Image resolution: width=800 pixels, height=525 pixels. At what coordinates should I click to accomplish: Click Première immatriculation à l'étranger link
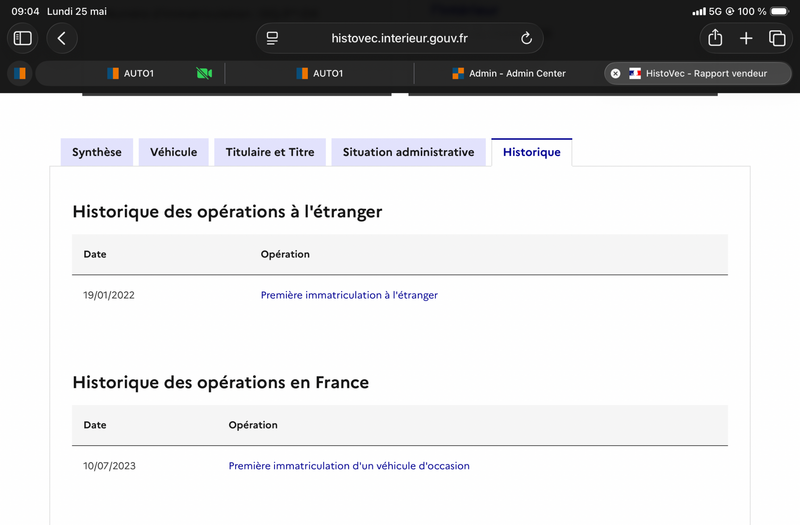tap(349, 295)
